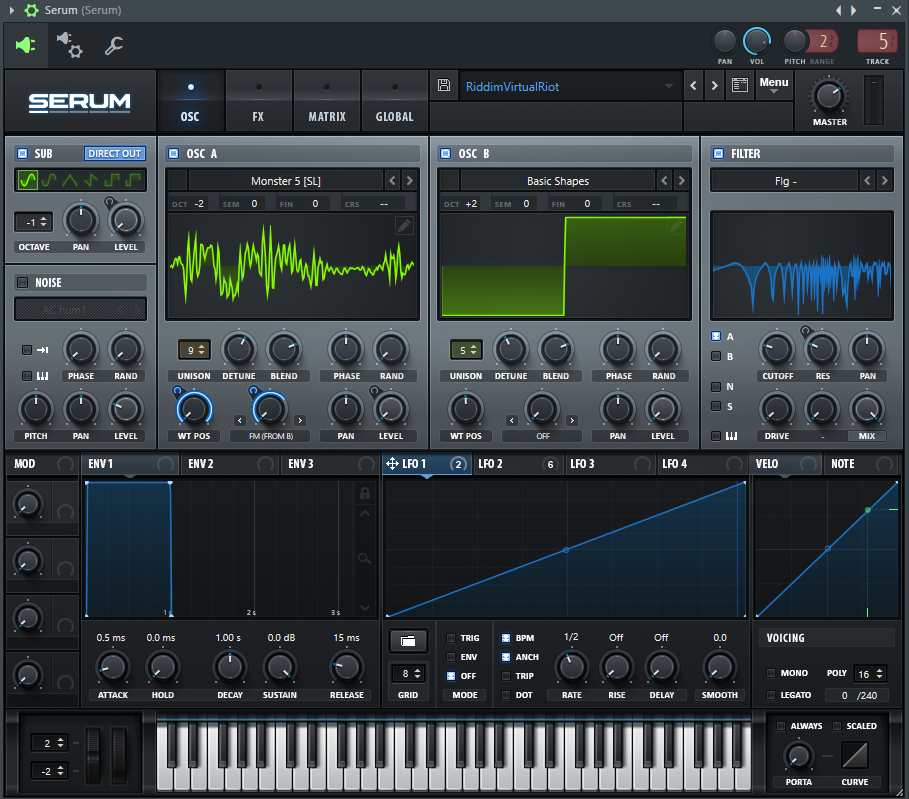Enable the LFO TRIG mode checkbox
Image resolution: width=909 pixels, height=799 pixels.
[450, 638]
